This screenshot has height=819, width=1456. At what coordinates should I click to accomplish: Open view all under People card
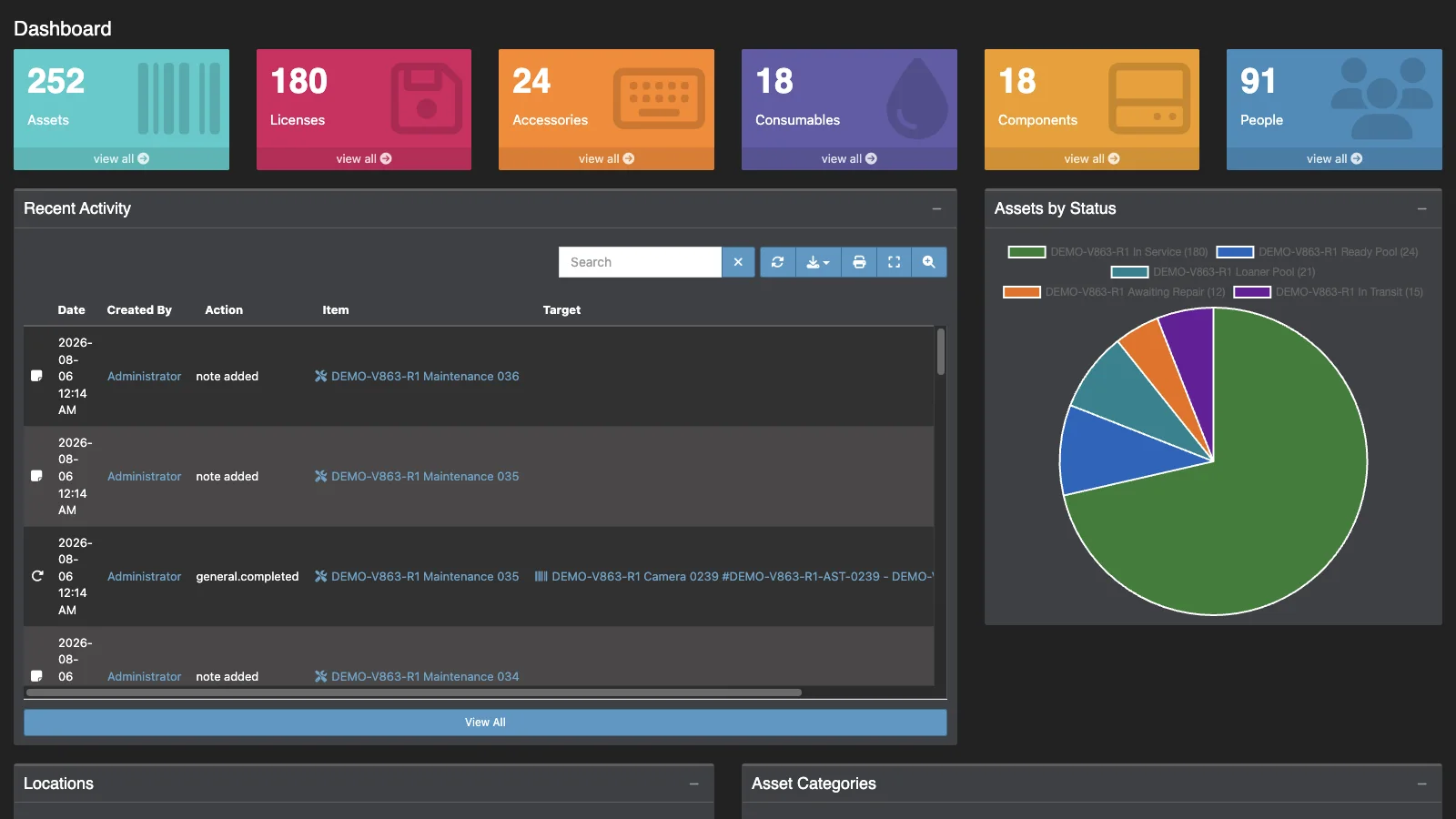(1334, 158)
